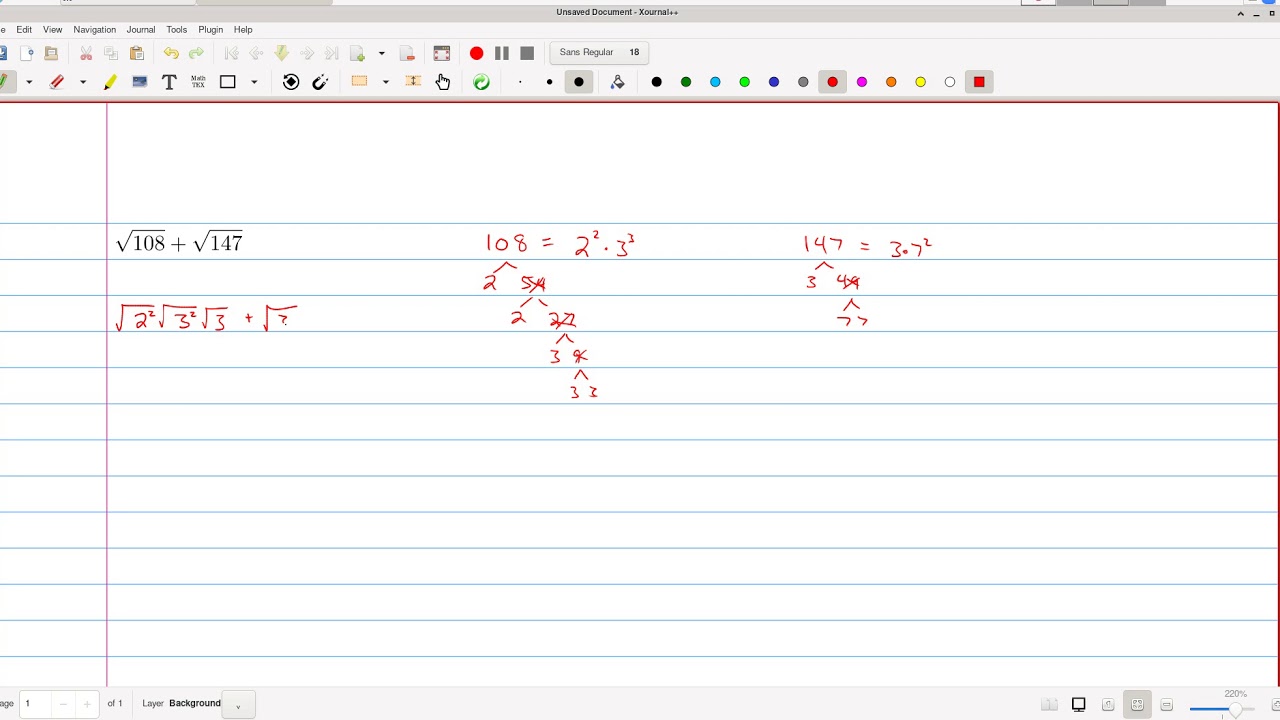
Task: Set medium line thickness
Action: pos(549,82)
